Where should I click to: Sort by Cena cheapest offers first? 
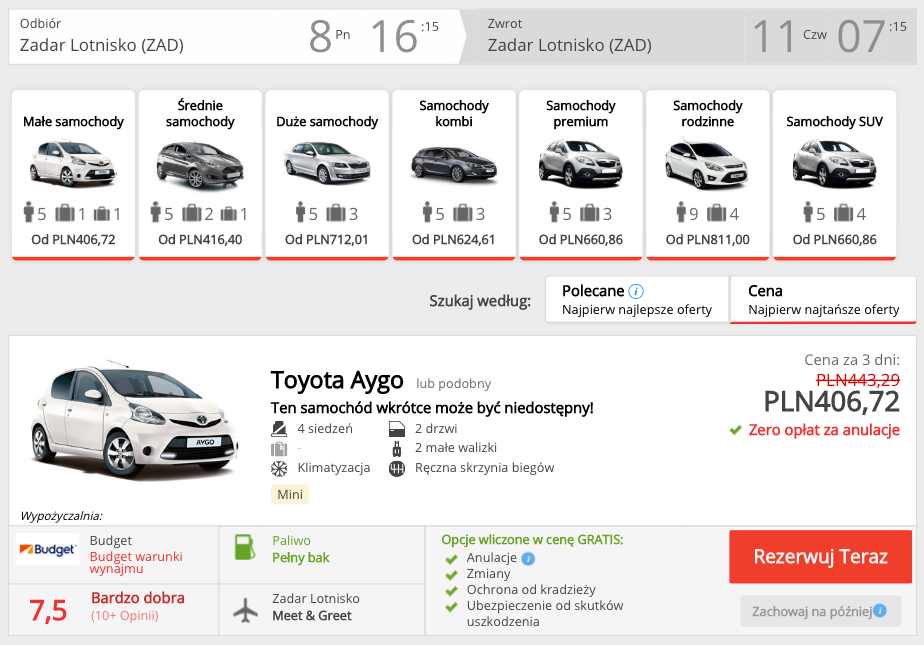[x=823, y=299]
